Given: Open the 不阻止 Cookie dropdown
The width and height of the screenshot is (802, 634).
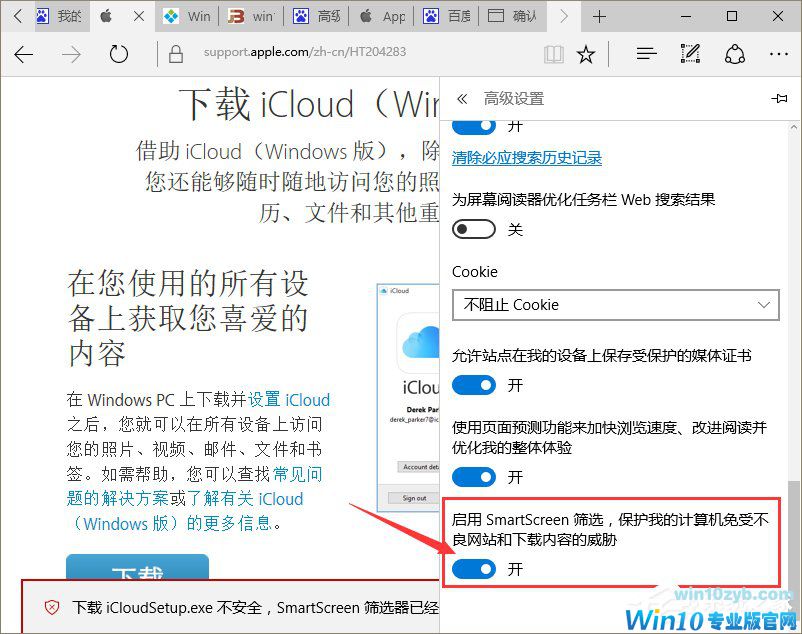Looking at the screenshot, I should point(615,305).
